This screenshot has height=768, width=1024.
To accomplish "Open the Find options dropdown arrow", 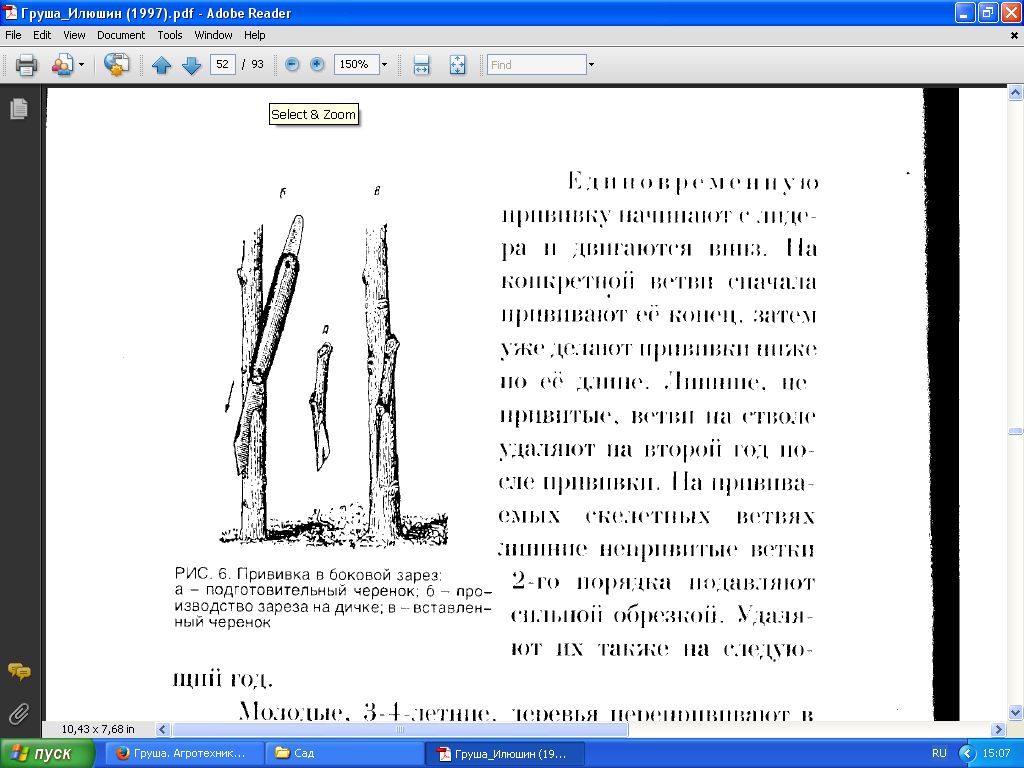I will pyautogui.click(x=591, y=65).
